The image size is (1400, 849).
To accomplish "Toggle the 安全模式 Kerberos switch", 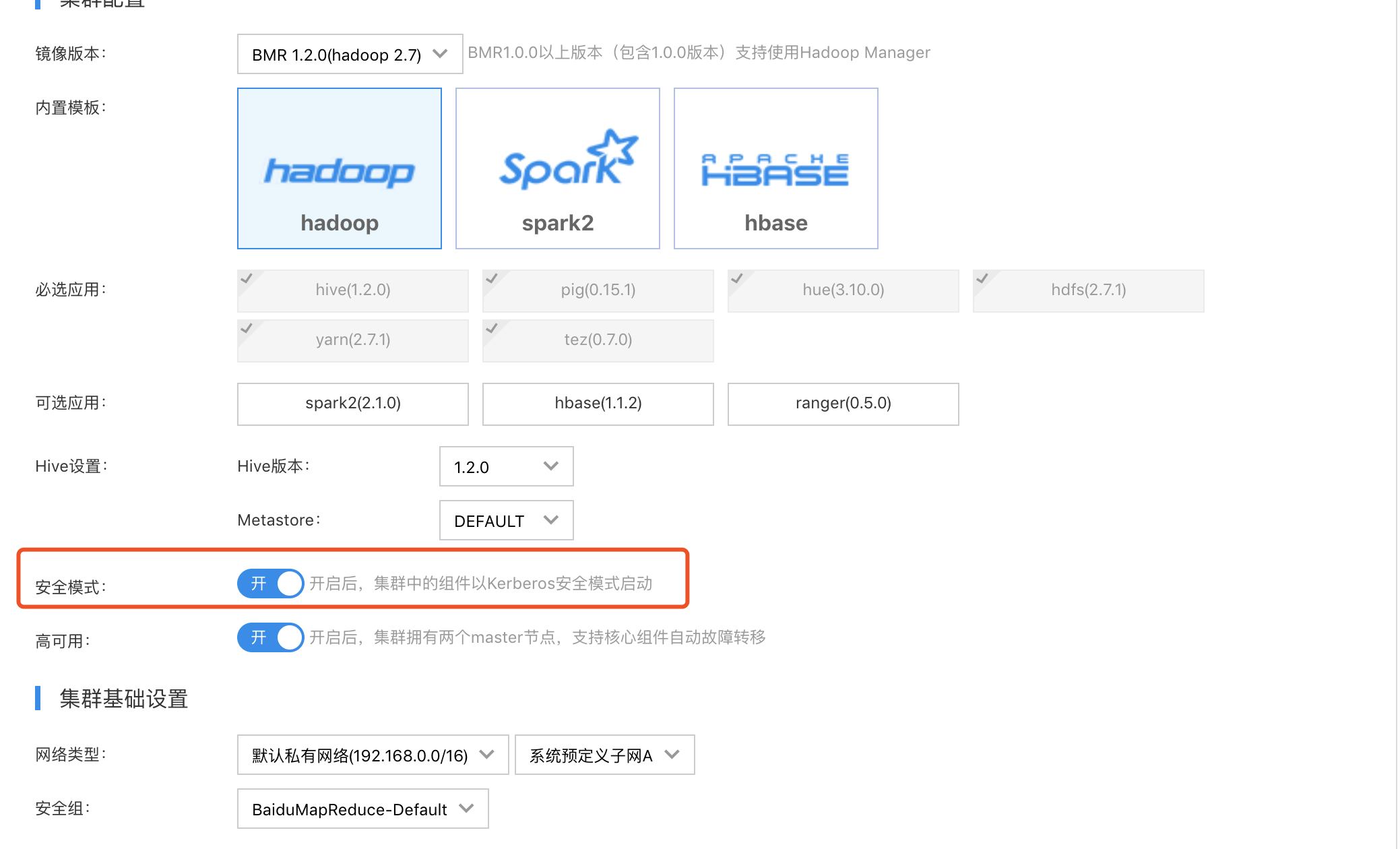I will pyautogui.click(x=270, y=584).
